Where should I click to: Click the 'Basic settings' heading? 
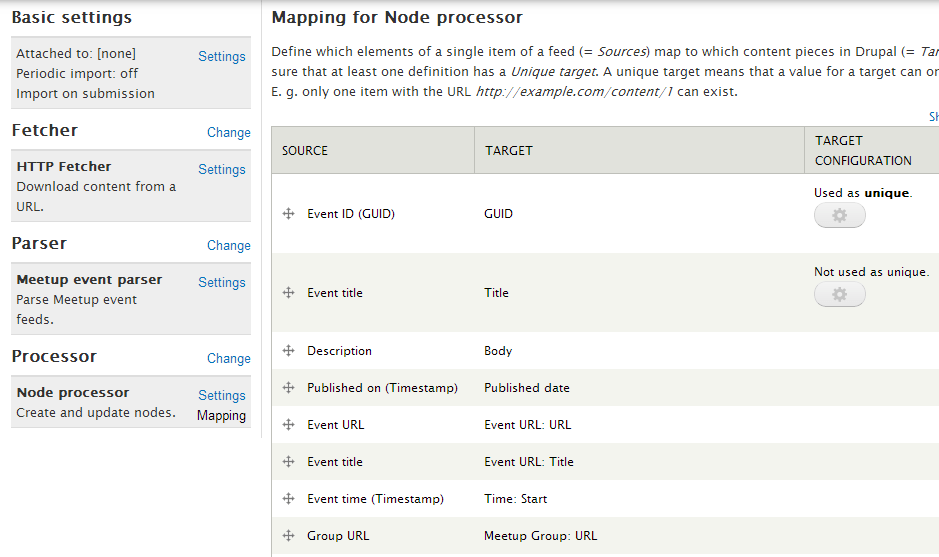[x=72, y=17]
